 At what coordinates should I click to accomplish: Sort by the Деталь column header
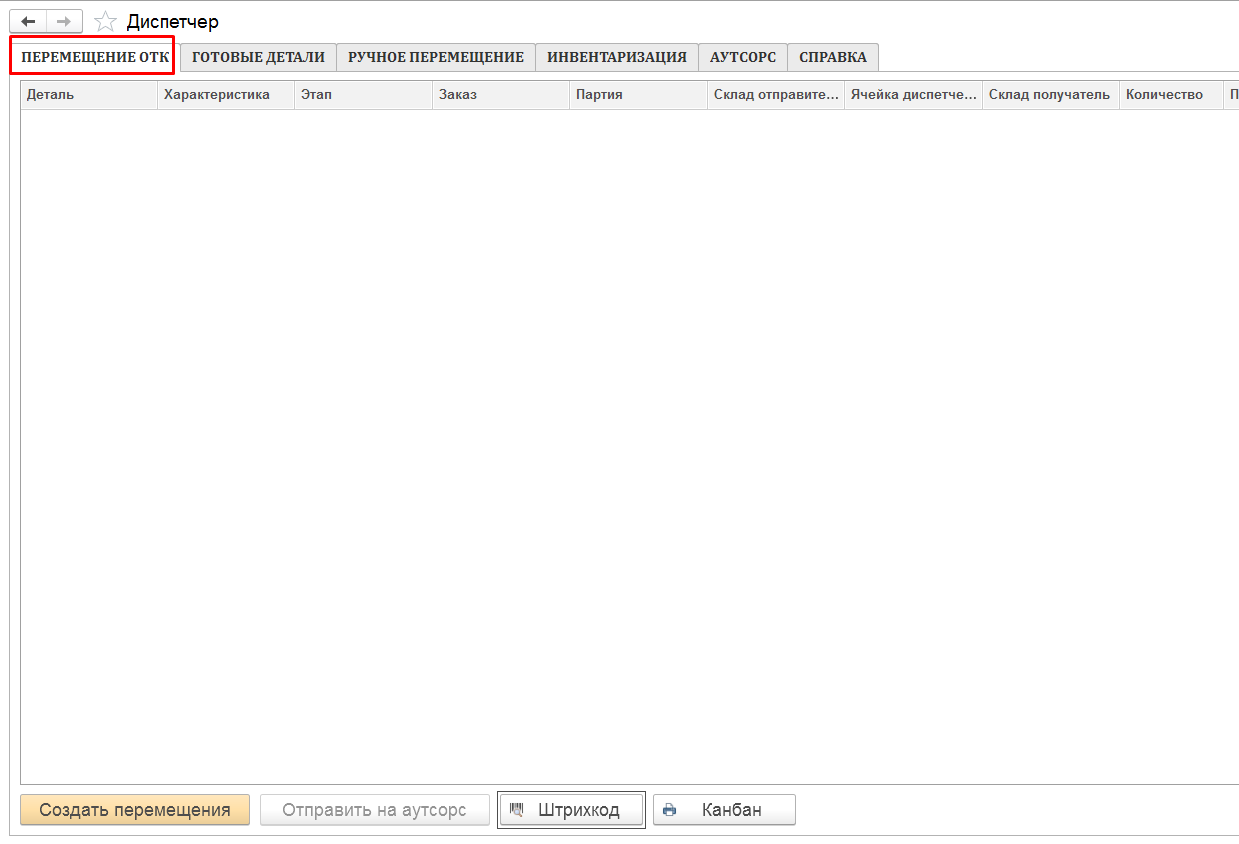tap(89, 95)
